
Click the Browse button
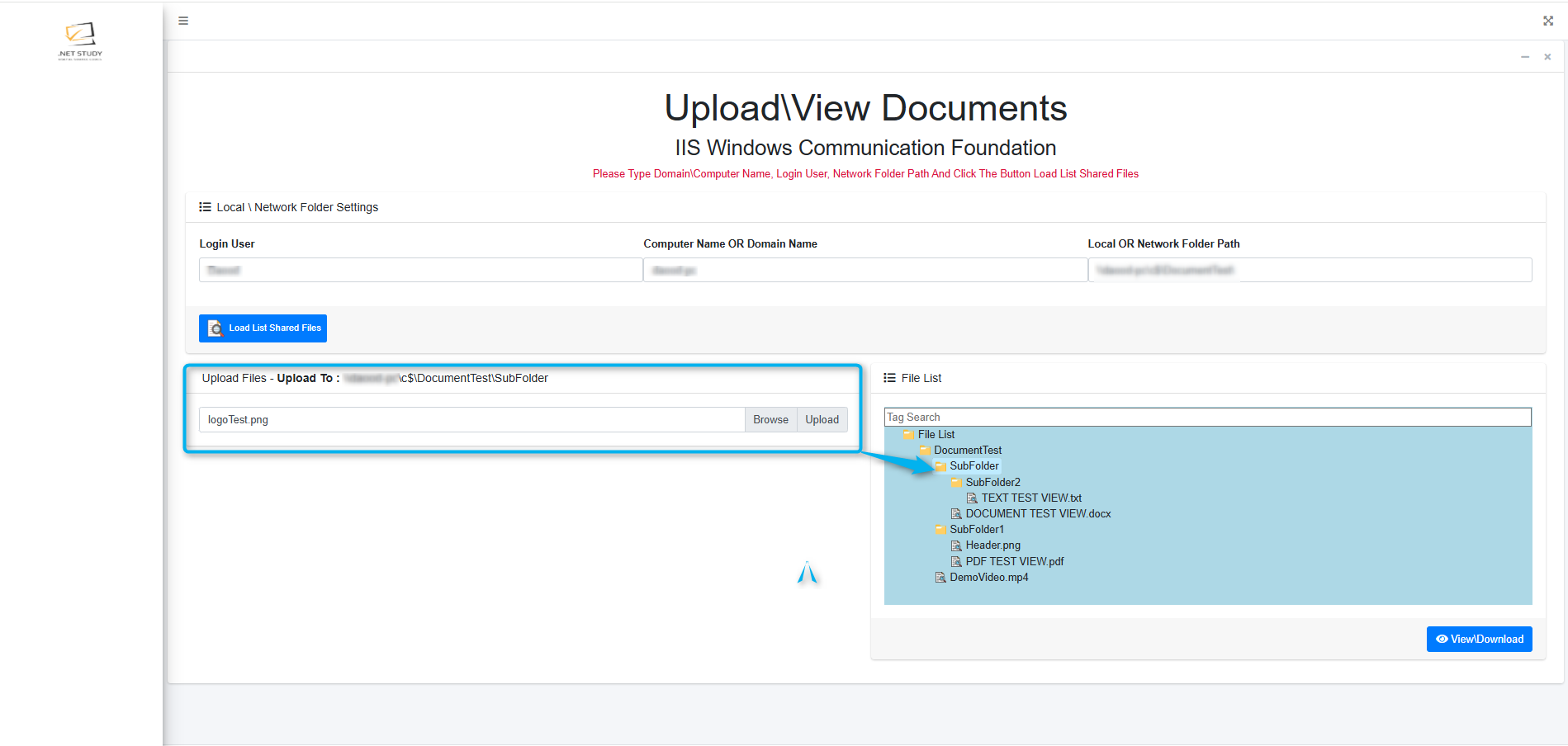(x=770, y=420)
